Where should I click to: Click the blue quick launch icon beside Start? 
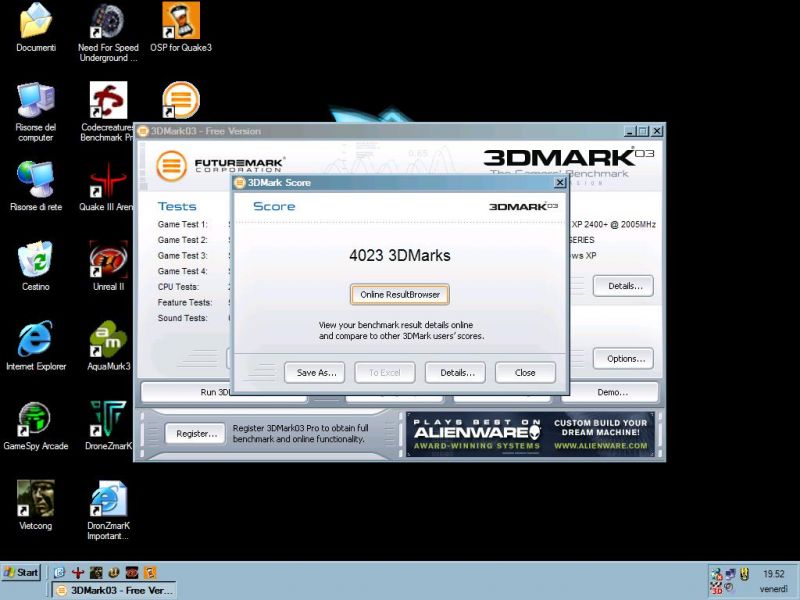[59, 572]
